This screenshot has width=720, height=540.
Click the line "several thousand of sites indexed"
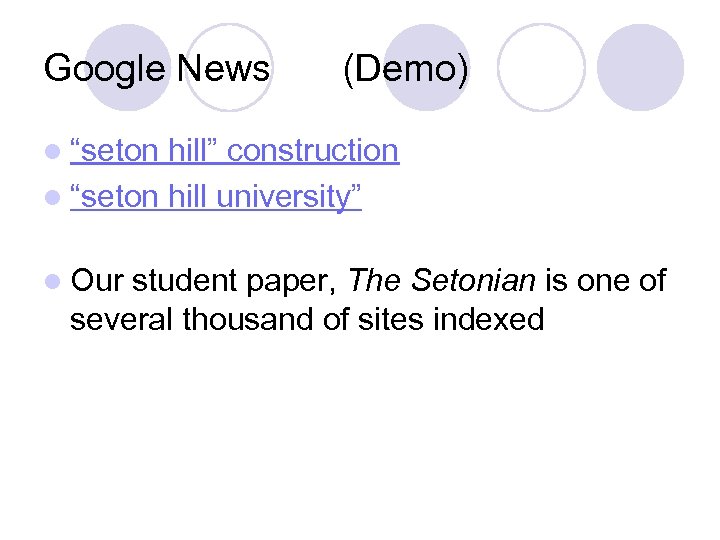pyautogui.click(x=307, y=320)
